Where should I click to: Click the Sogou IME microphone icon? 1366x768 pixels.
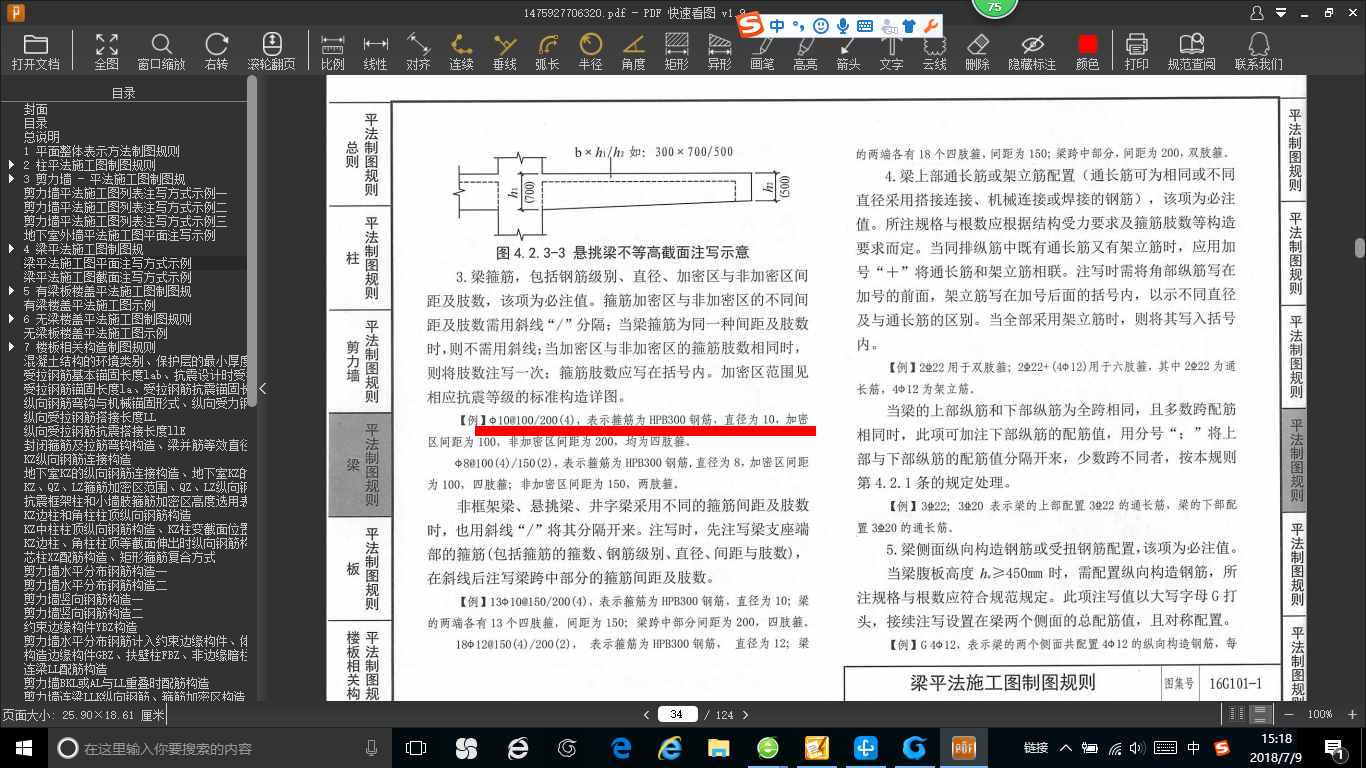click(x=843, y=25)
